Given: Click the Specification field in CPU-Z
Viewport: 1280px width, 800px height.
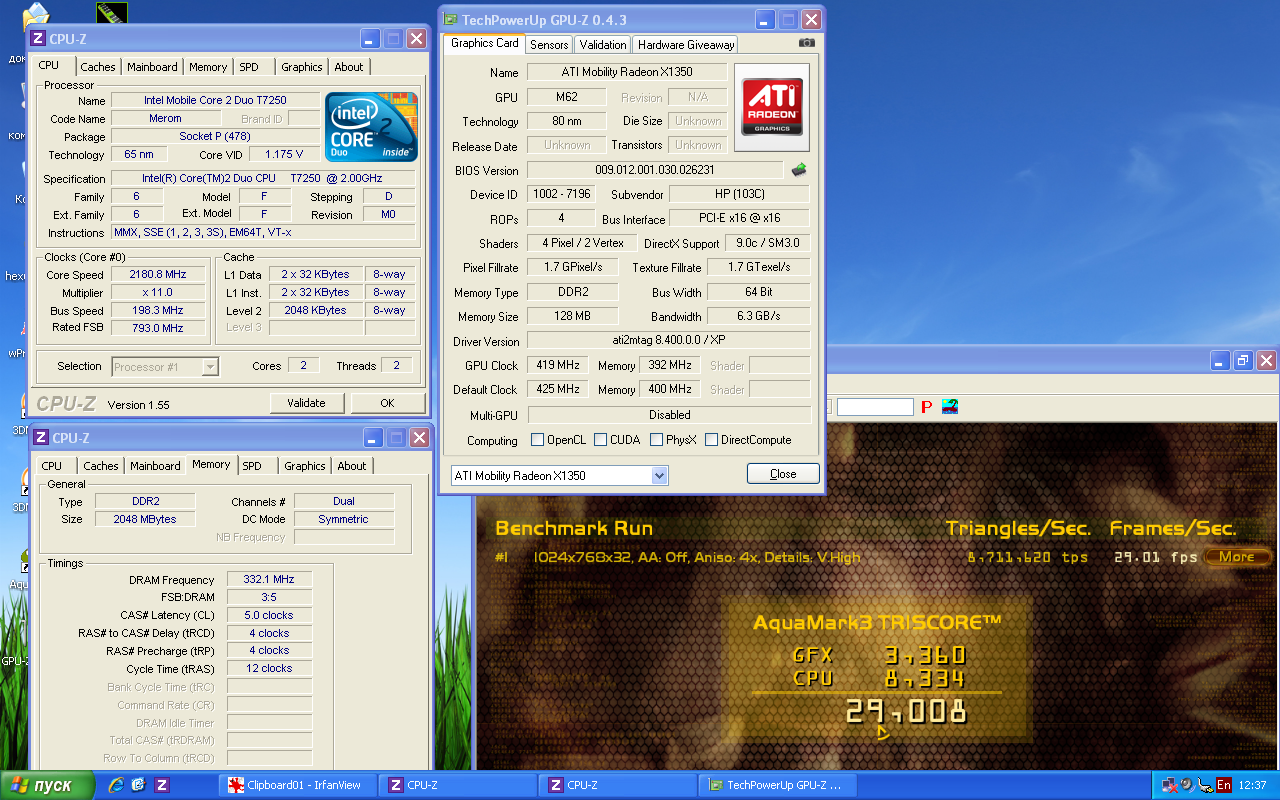Looking at the screenshot, I should (263, 178).
